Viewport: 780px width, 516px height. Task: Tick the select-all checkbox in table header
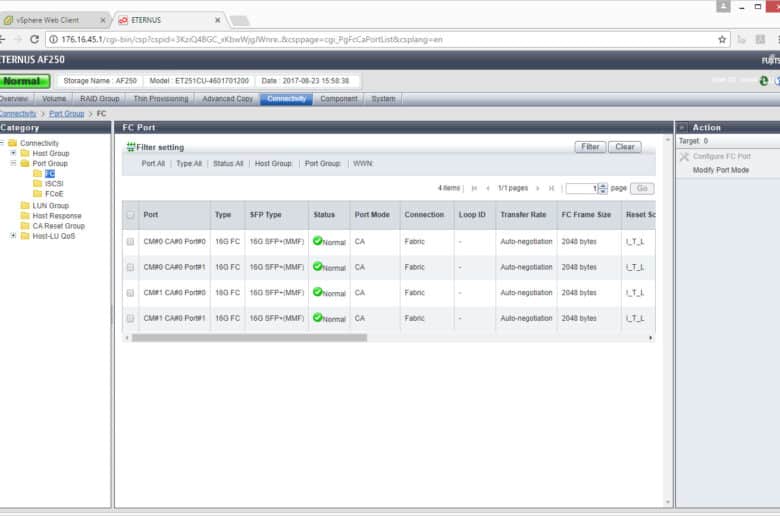point(130,215)
